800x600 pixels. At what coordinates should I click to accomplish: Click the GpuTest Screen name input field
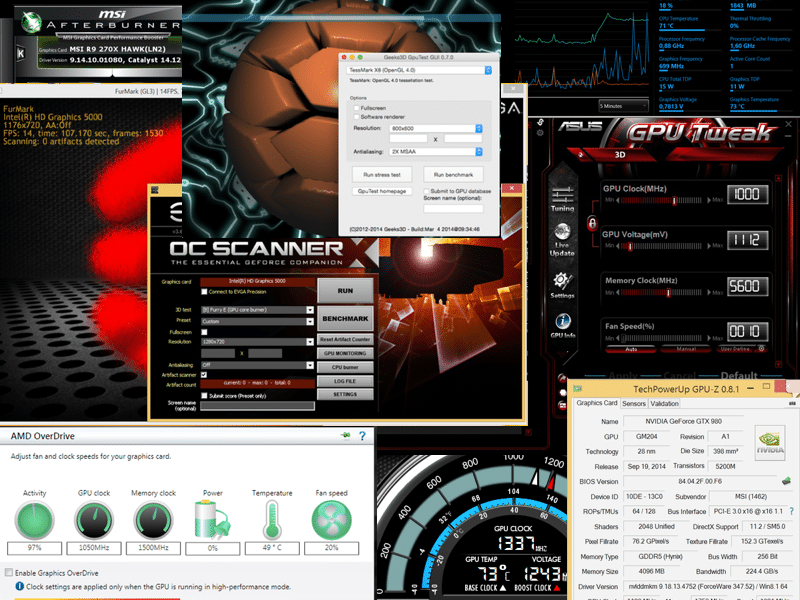coord(453,208)
